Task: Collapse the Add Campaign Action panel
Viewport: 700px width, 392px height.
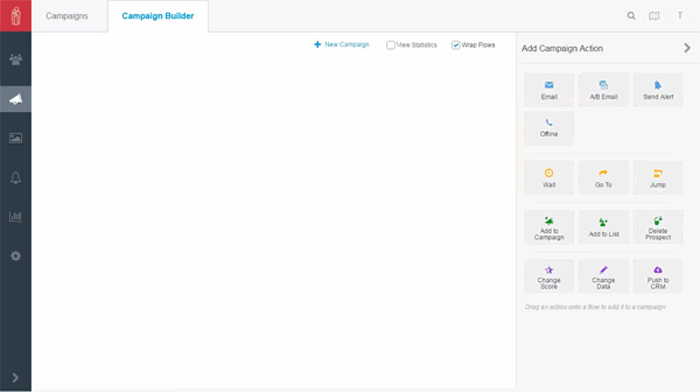Action: coord(687,48)
